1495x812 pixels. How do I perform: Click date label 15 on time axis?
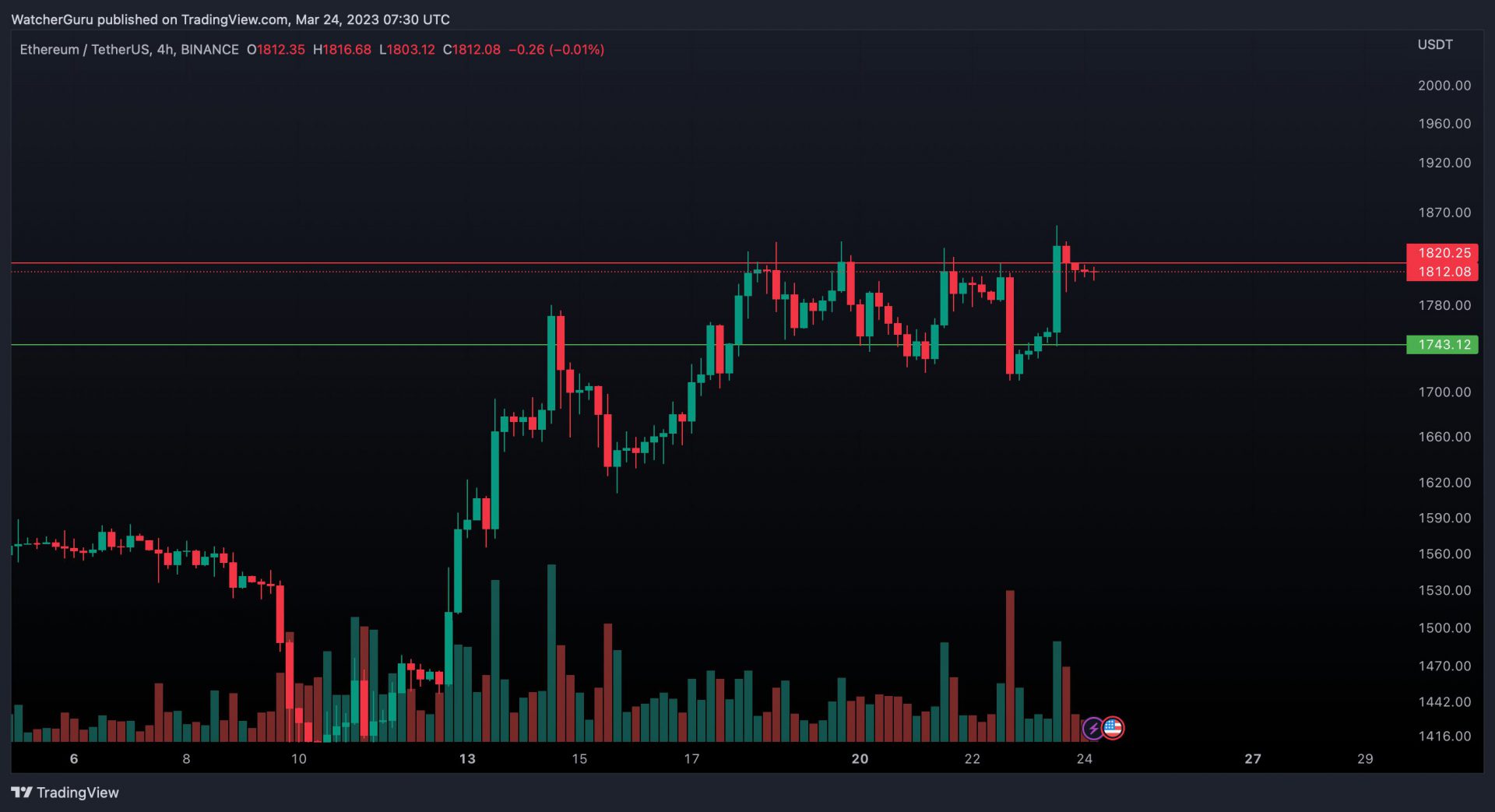pyautogui.click(x=579, y=759)
